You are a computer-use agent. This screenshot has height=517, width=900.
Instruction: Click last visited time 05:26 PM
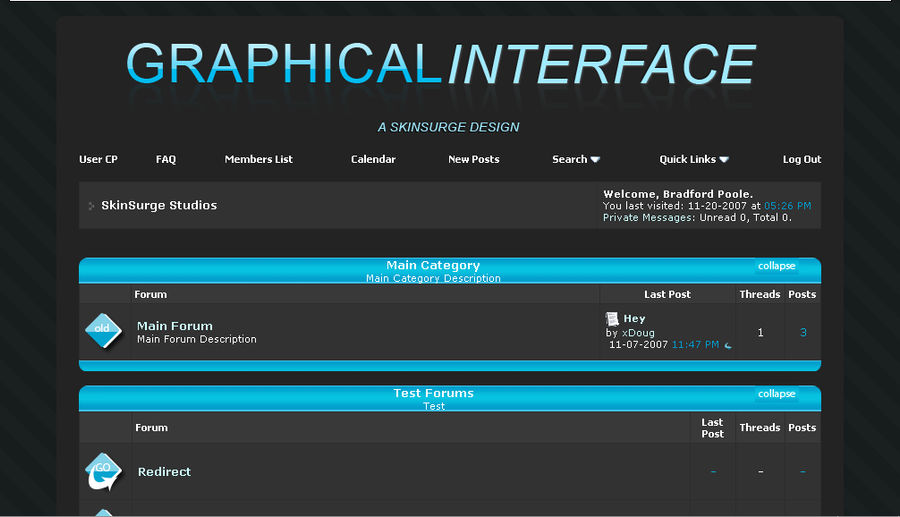(788, 206)
